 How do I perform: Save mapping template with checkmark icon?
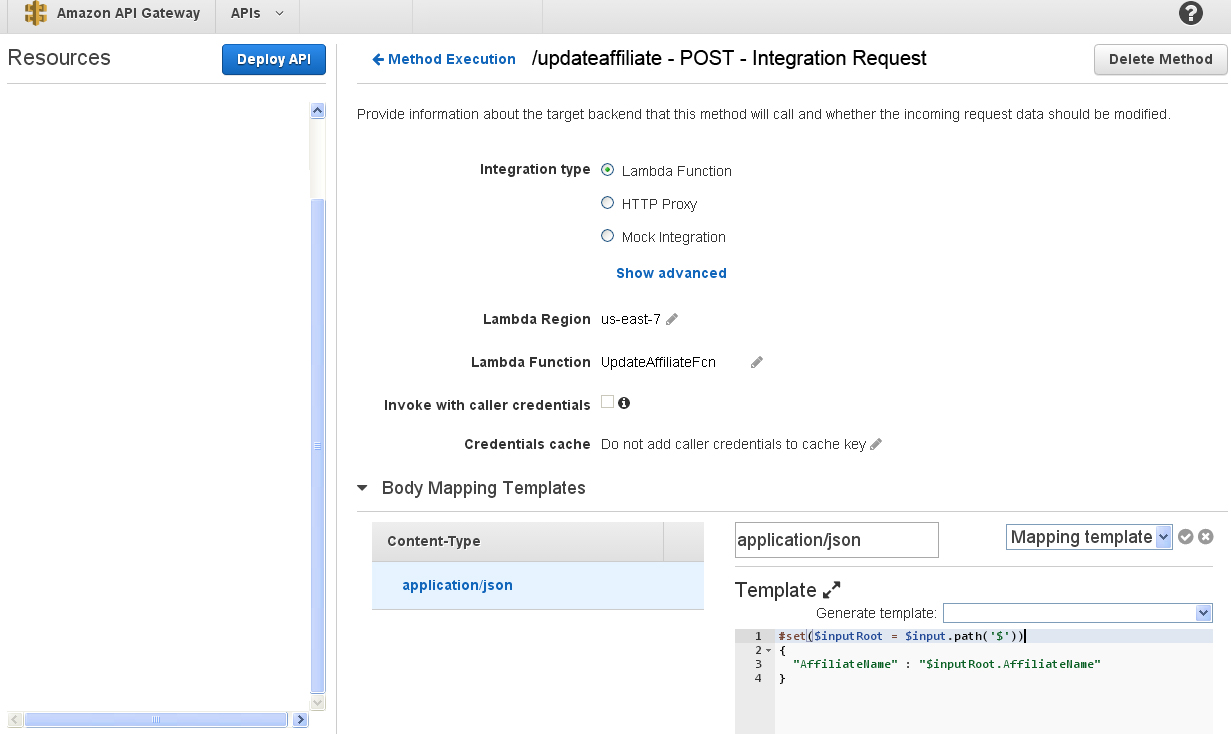pyautogui.click(x=1186, y=537)
